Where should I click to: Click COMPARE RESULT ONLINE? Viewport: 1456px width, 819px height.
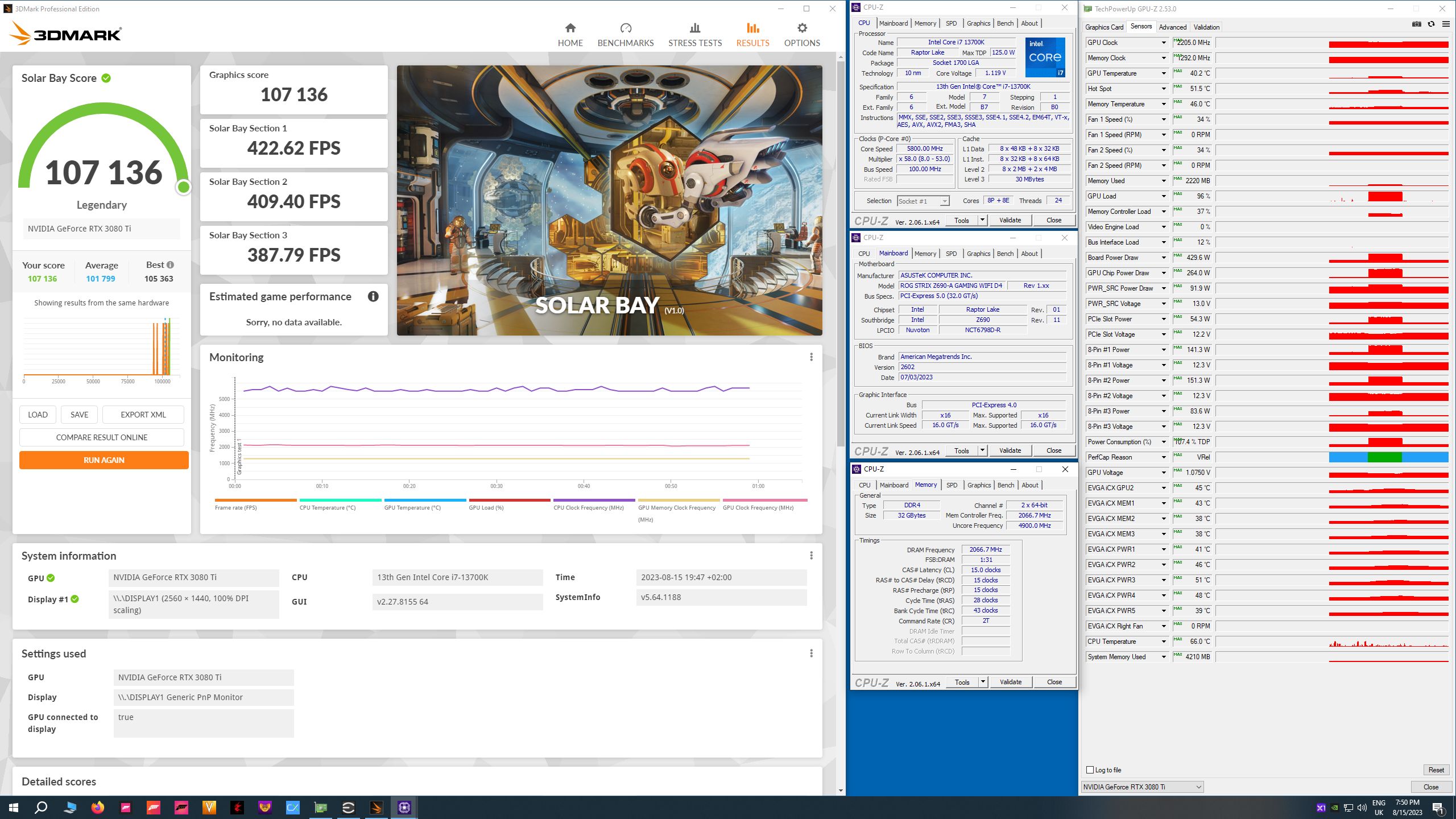click(102, 437)
